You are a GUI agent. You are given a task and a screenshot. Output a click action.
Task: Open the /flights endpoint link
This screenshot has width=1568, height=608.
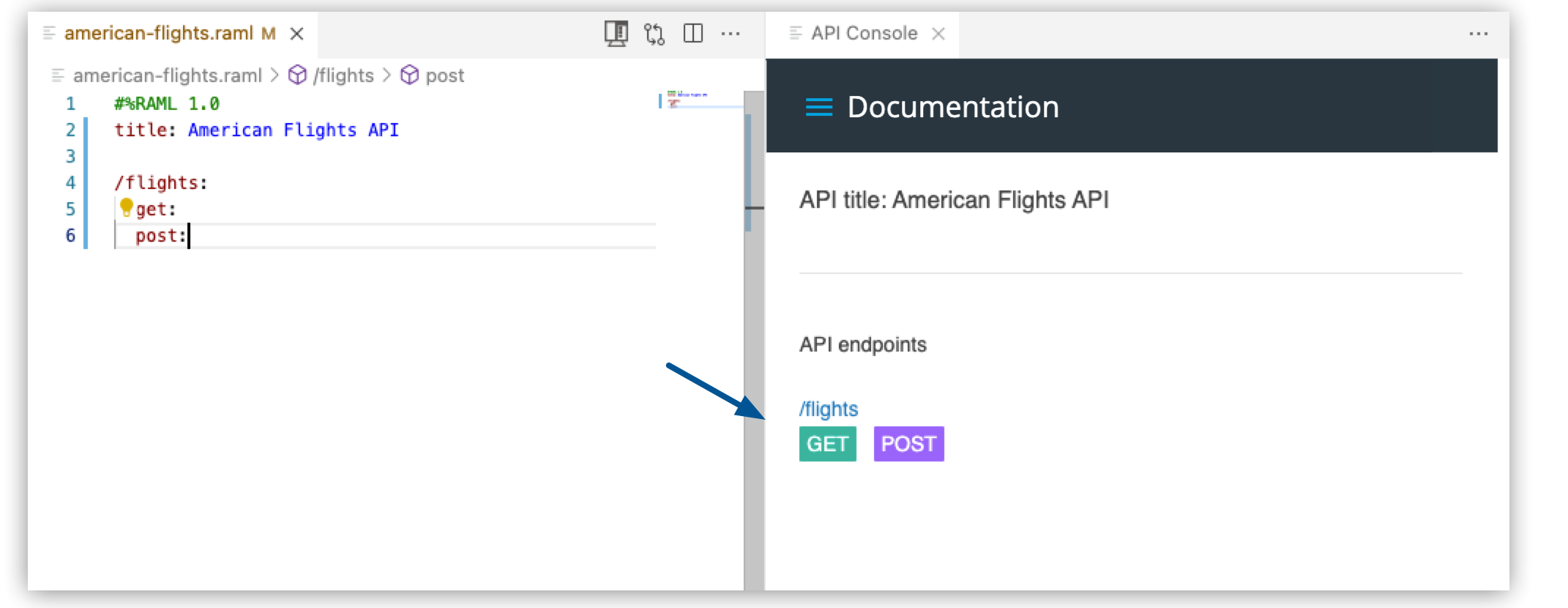tap(829, 409)
